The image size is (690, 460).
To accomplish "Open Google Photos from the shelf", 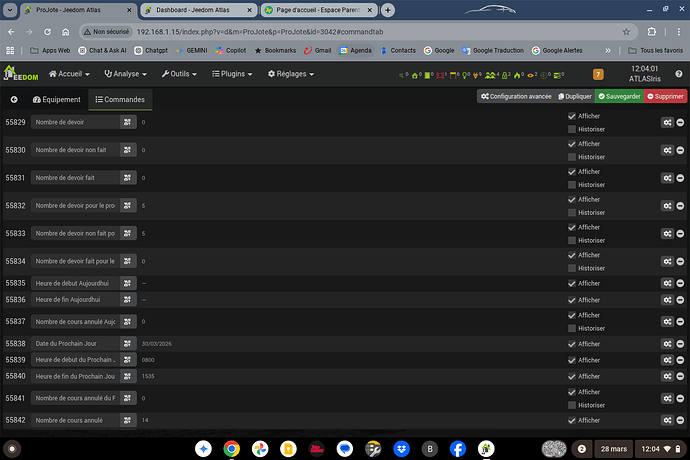I will [260, 449].
